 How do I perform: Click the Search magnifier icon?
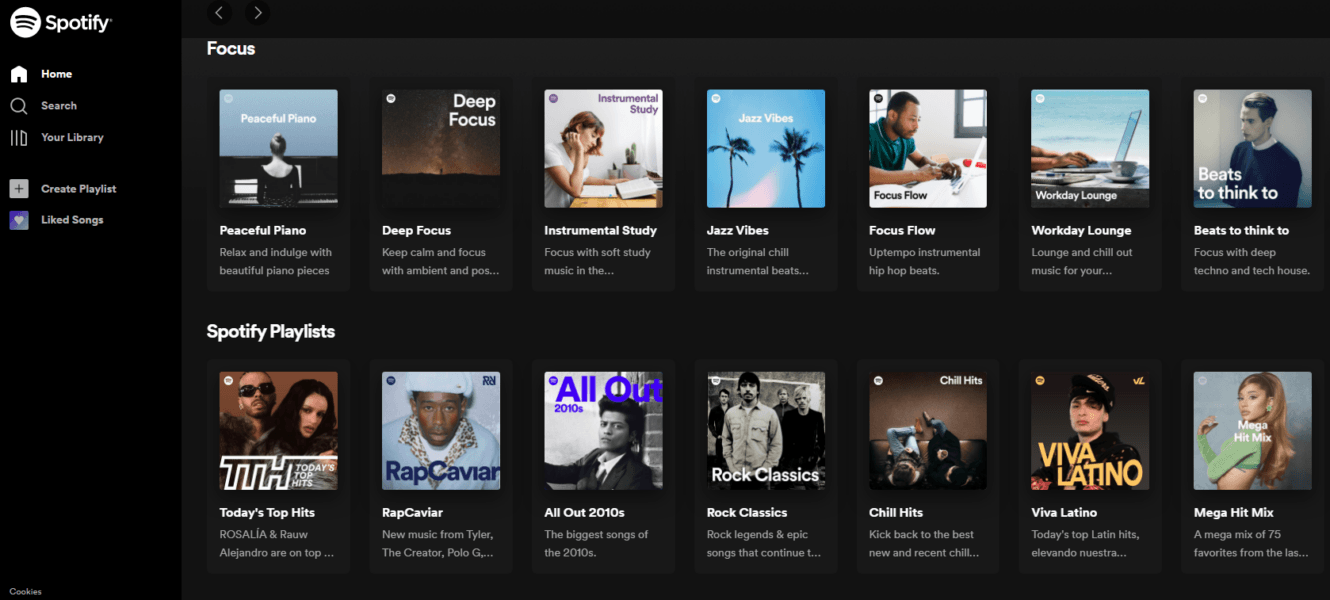tap(19, 106)
